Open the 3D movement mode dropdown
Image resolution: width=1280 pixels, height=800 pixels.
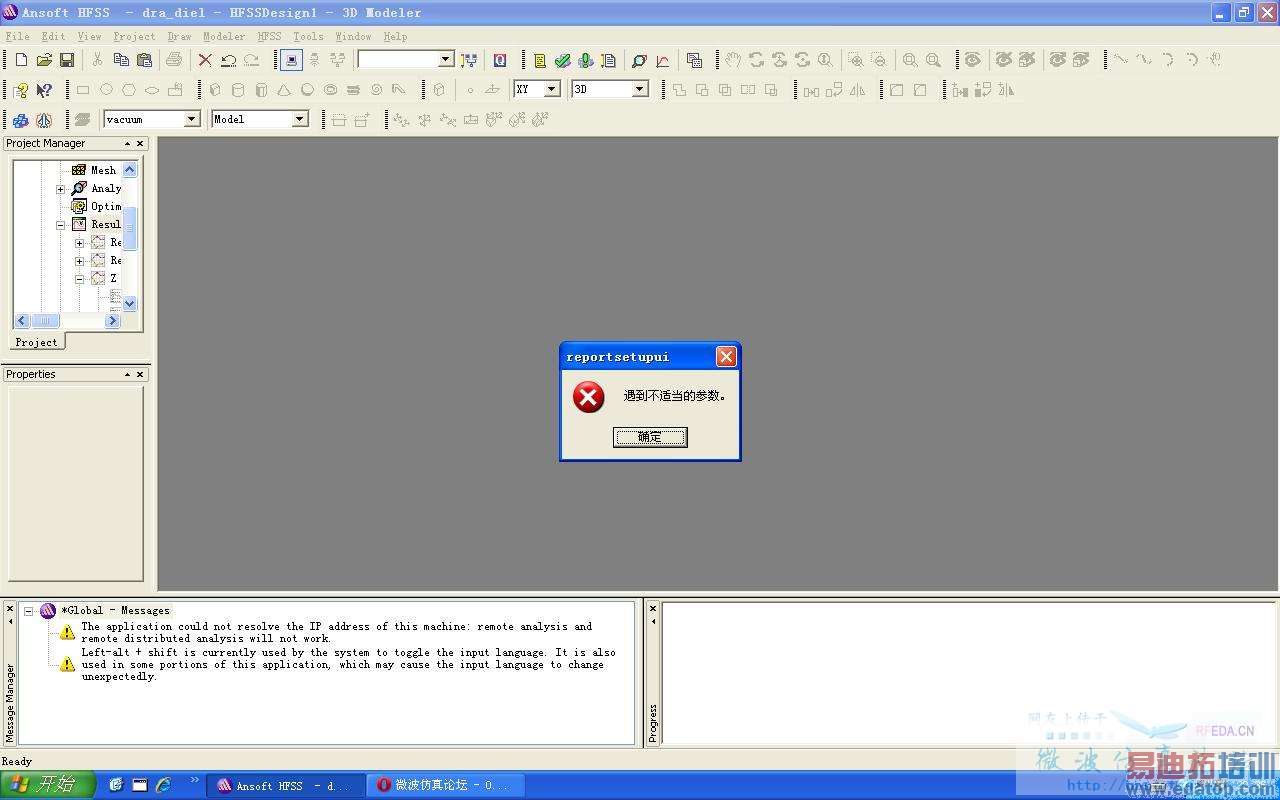point(640,89)
